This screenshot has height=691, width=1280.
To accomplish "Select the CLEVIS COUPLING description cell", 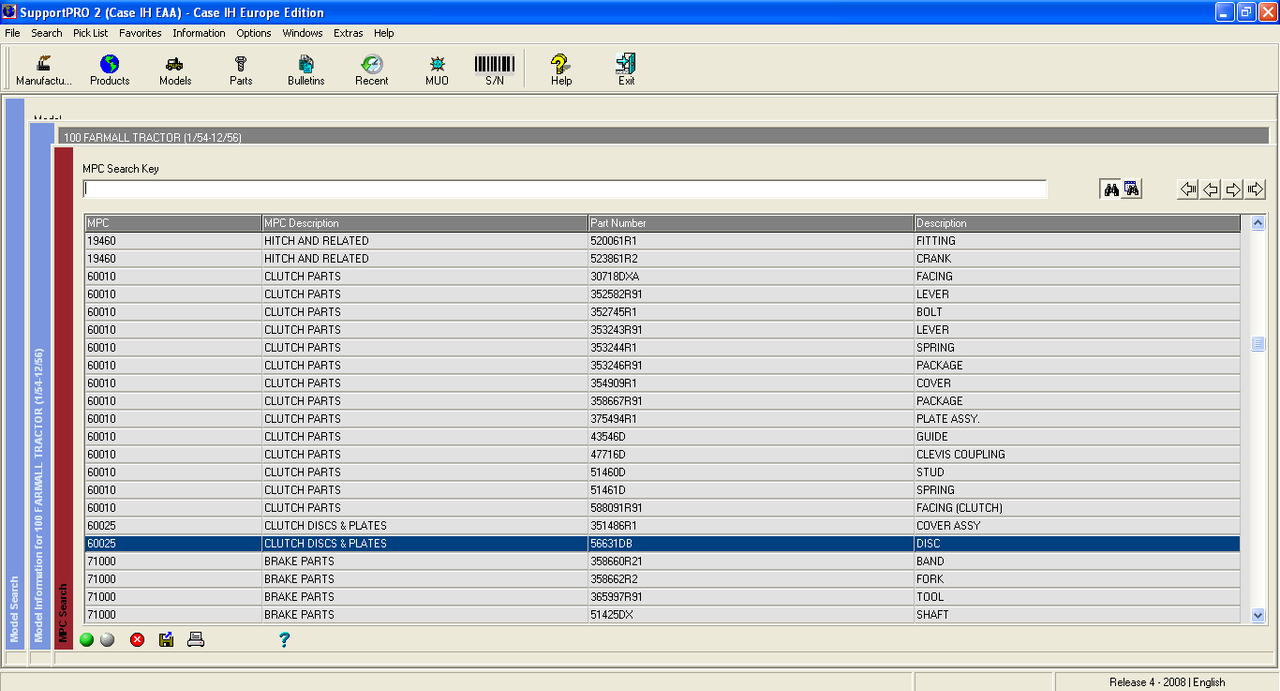I will click(1077, 455).
